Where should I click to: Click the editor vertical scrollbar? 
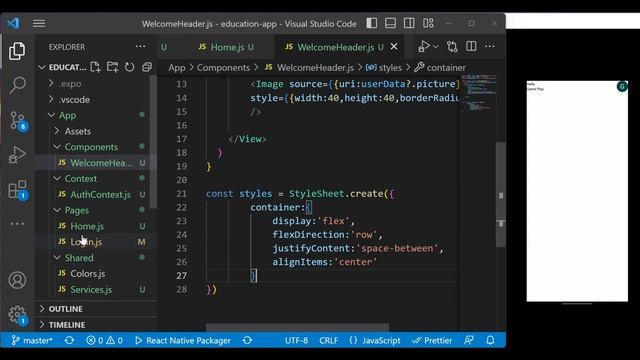(x=500, y=195)
